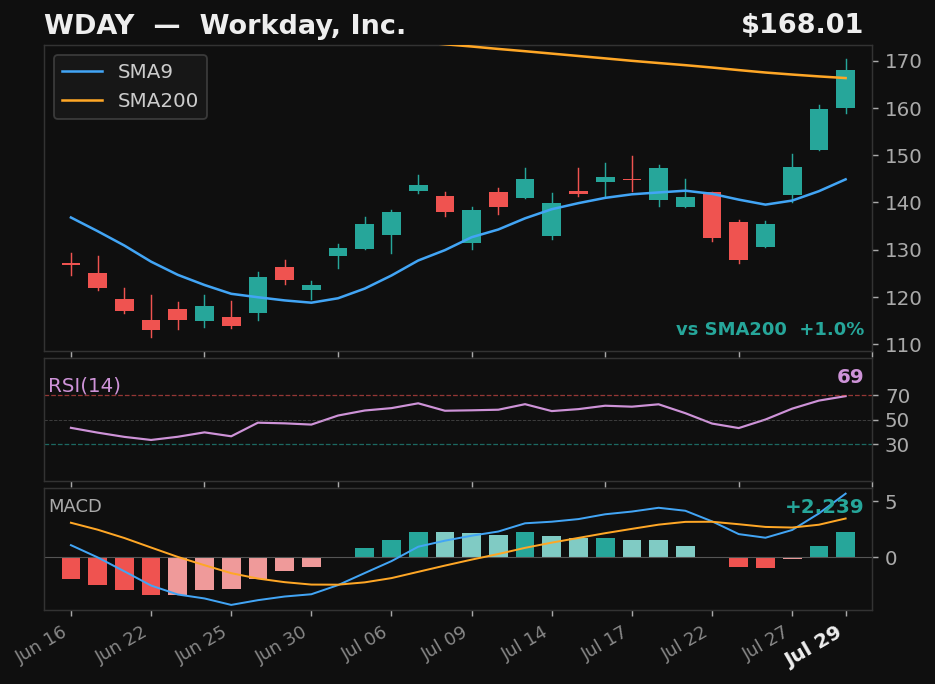
Task: Click the WDAY ticker title text
Action: pyautogui.click(x=89, y=25)
